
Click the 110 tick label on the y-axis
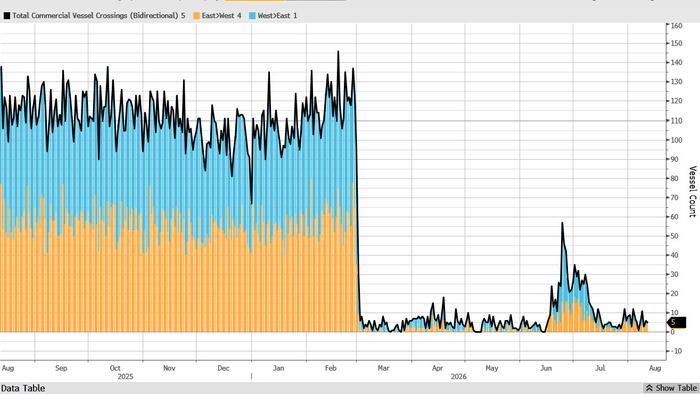pyautogui.click(x=677, y=120)
